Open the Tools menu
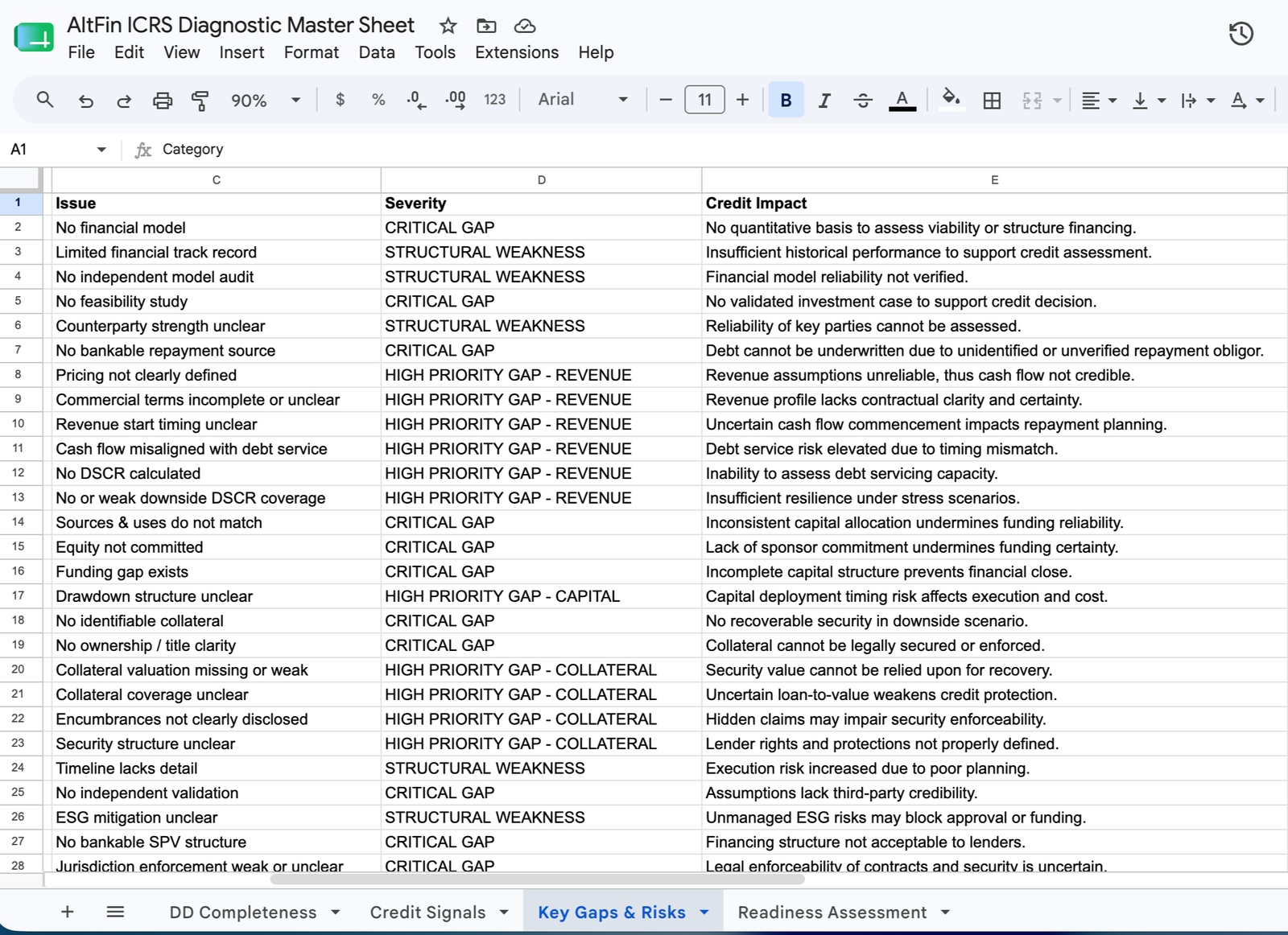 coord(435,52)
